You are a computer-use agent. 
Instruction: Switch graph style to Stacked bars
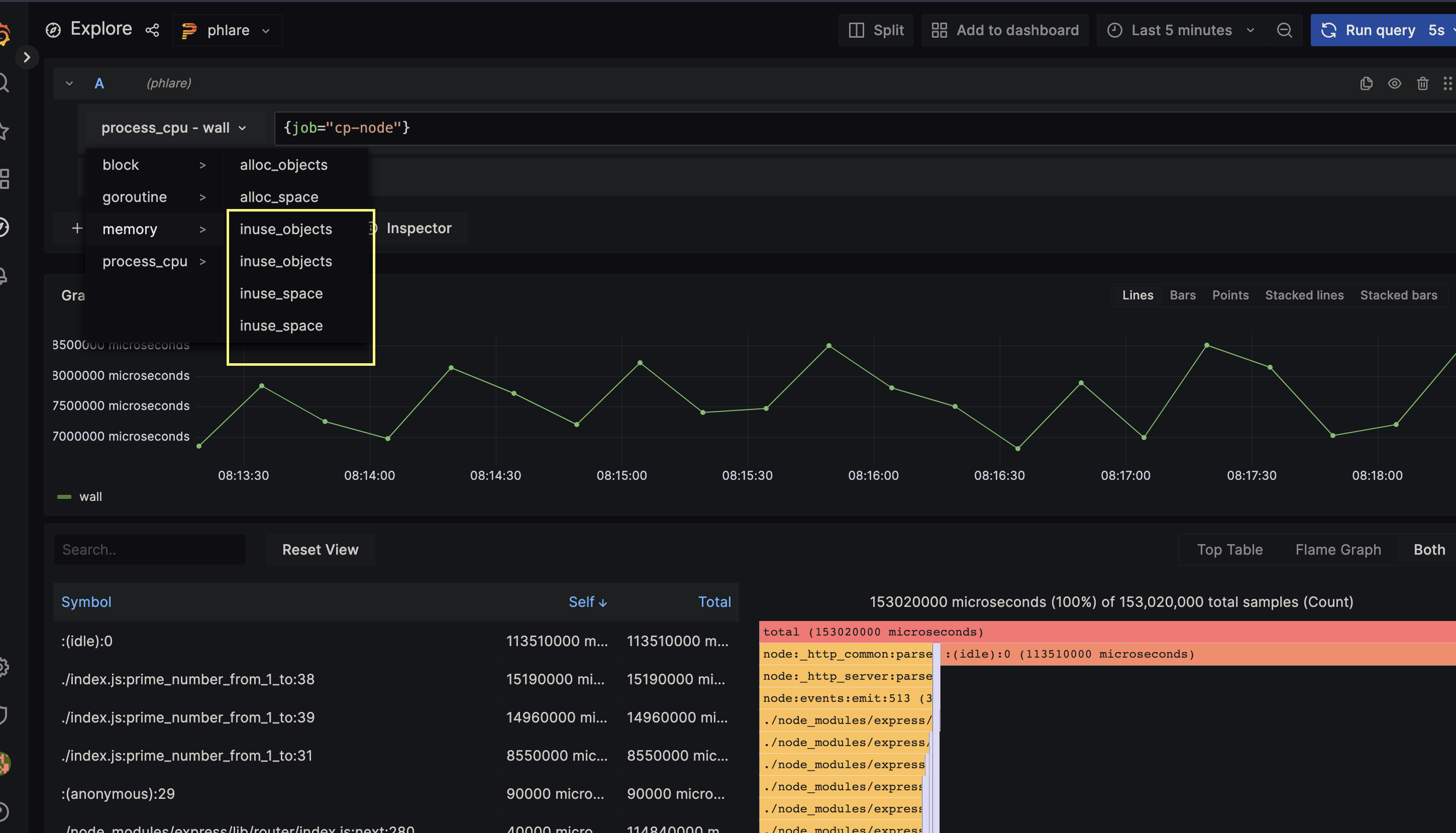point(1399,295)
